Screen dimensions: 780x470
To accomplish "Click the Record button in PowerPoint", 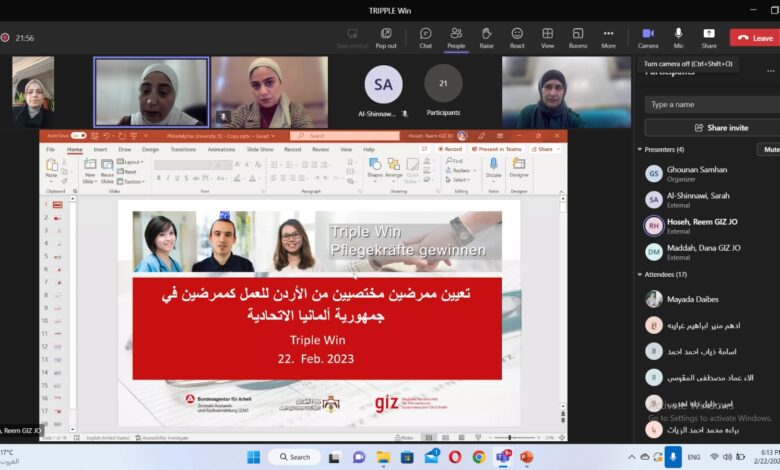I will click(x=450, y=149).
